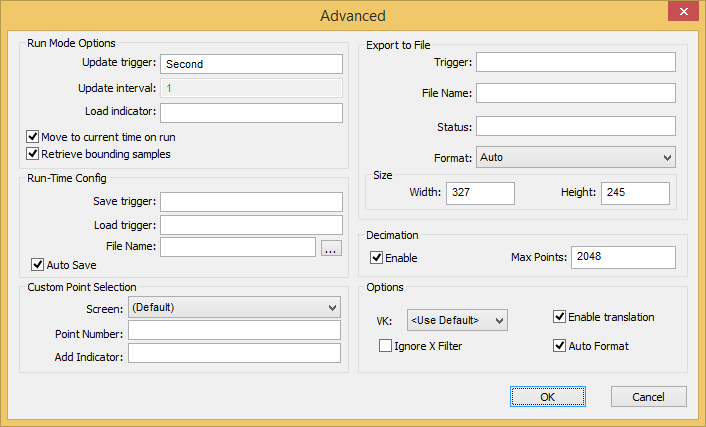Toggle the Auto Format checkbox
This screenshot has width=706, height=427.
click(559, 345)
